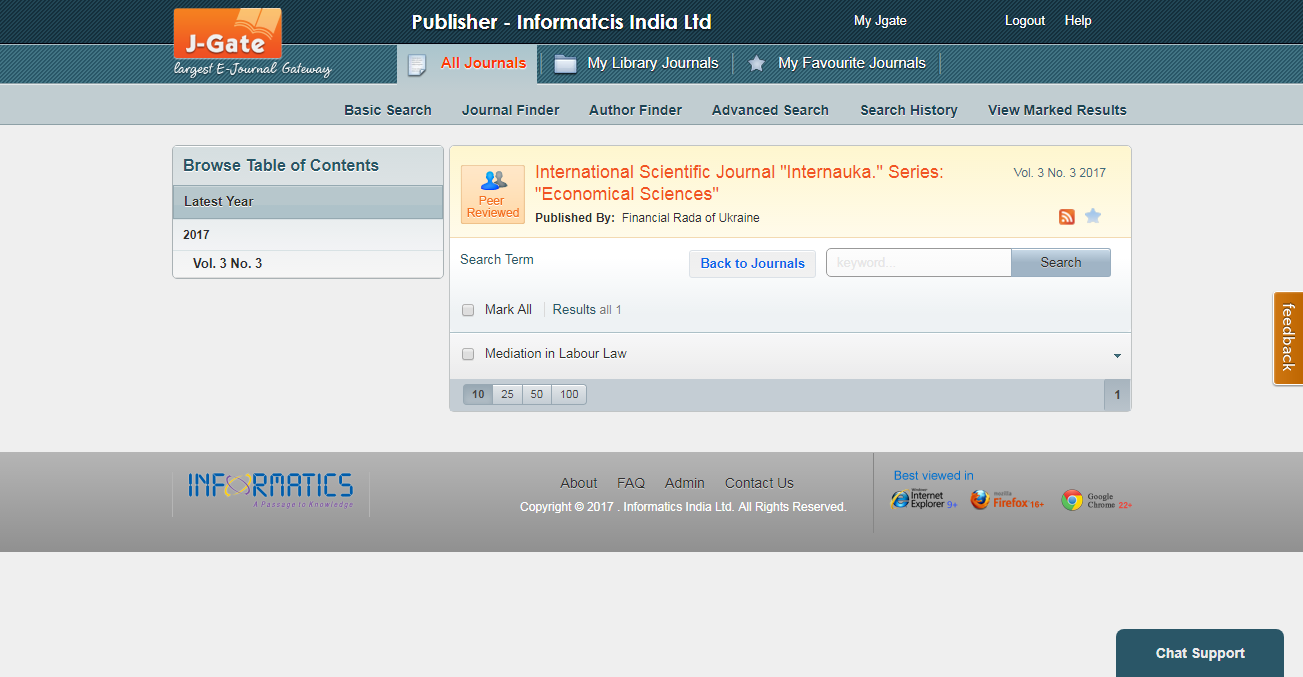Go to Basic Search
Screen dimensions: 1303x677
[388, 110]
